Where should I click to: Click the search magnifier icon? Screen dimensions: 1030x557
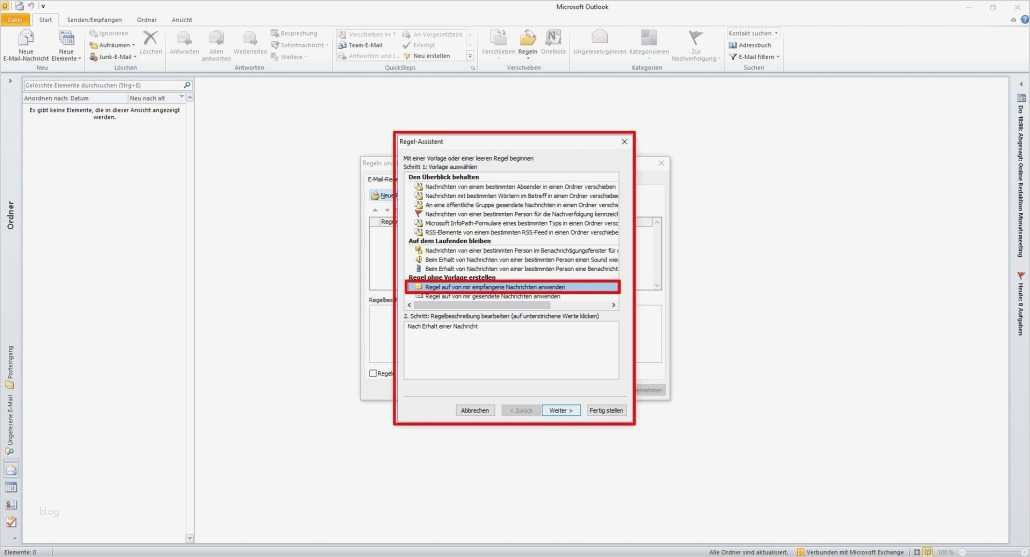click(187, 85)
